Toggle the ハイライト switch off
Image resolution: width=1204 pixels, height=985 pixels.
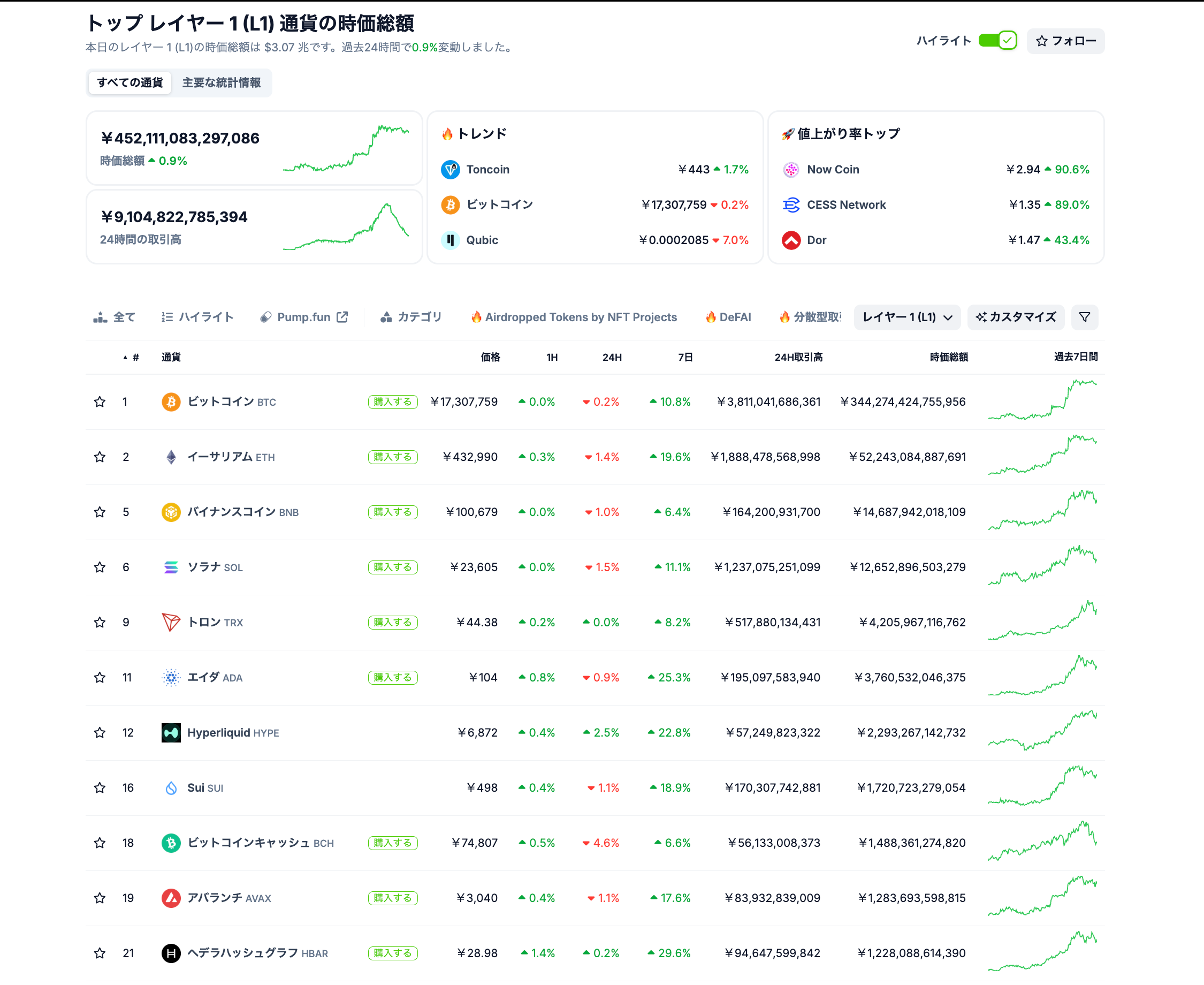tap(997, 41)
